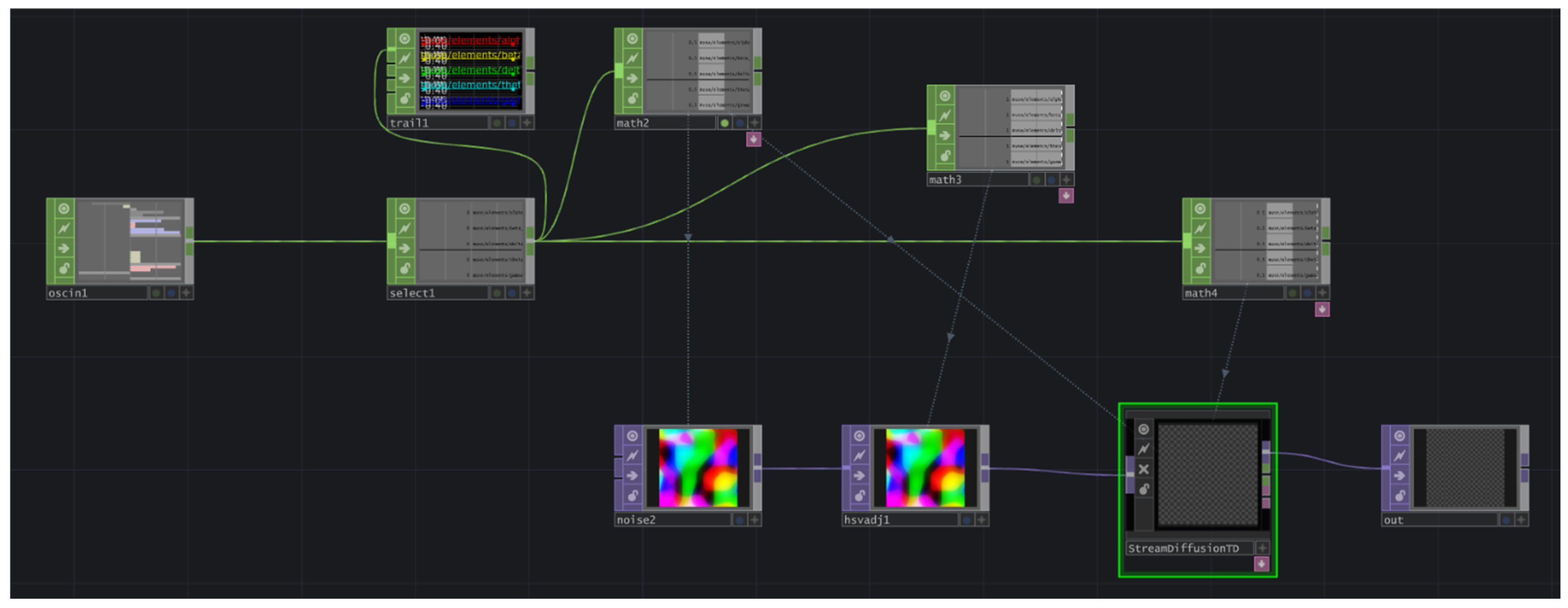The image size is (1568, 608).
Task: Click the lock icon on hsvadj1
Action: [859, 495]
